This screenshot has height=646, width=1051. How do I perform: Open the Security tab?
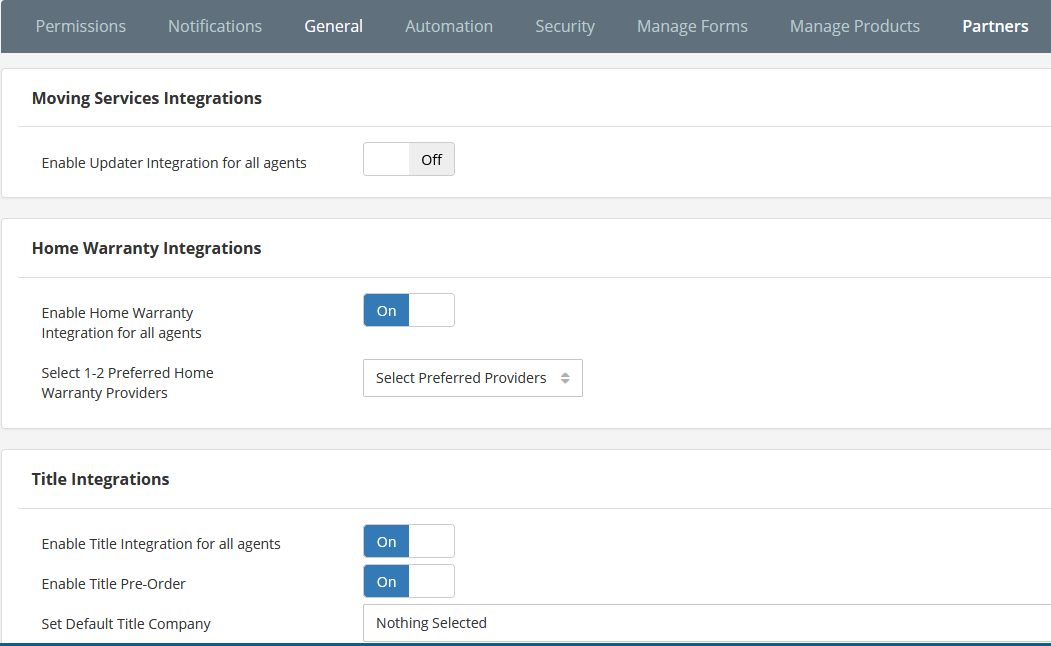pos(564,26)
